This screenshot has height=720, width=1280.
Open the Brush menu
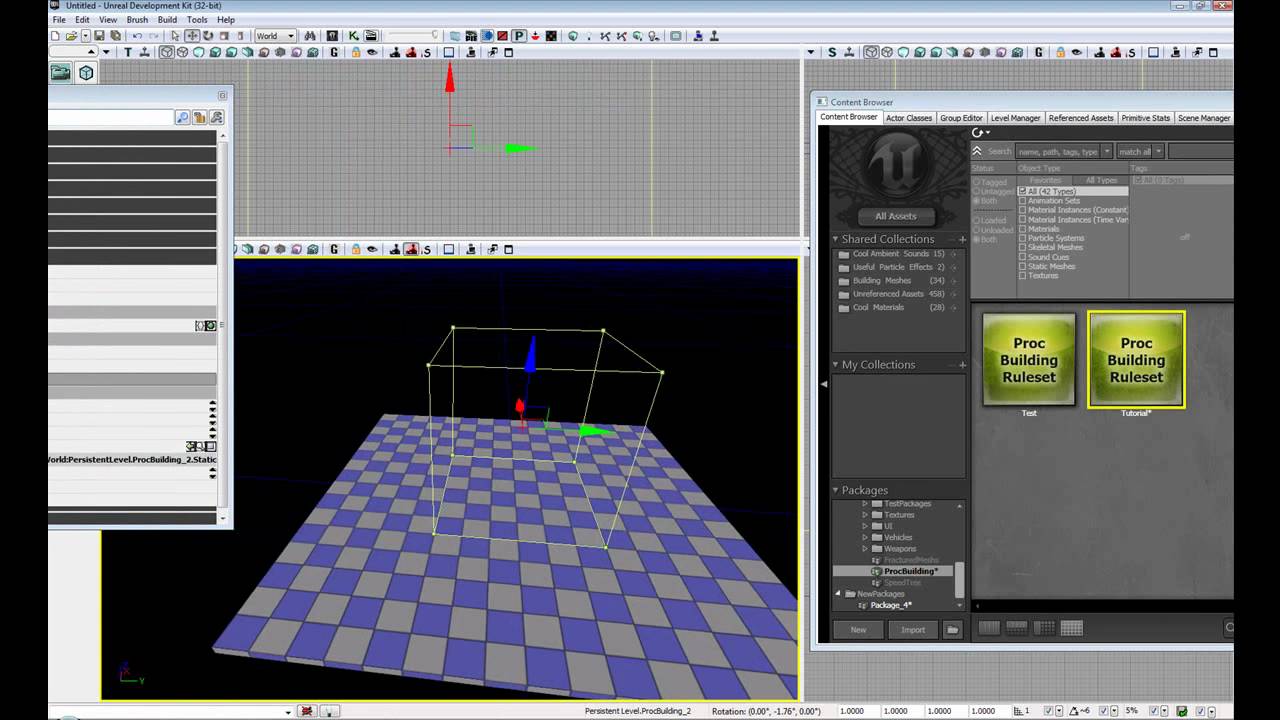click(137, 20)
